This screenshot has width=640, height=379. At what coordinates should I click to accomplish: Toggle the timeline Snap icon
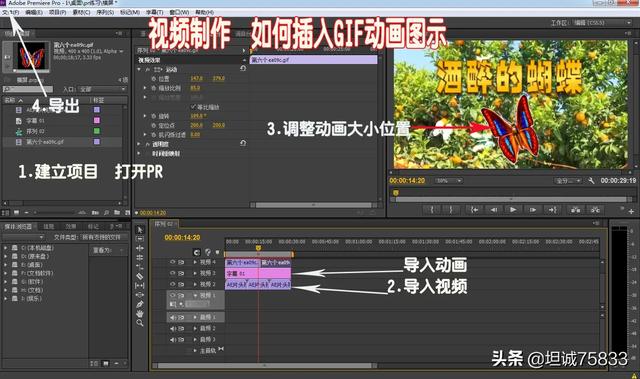197,253
